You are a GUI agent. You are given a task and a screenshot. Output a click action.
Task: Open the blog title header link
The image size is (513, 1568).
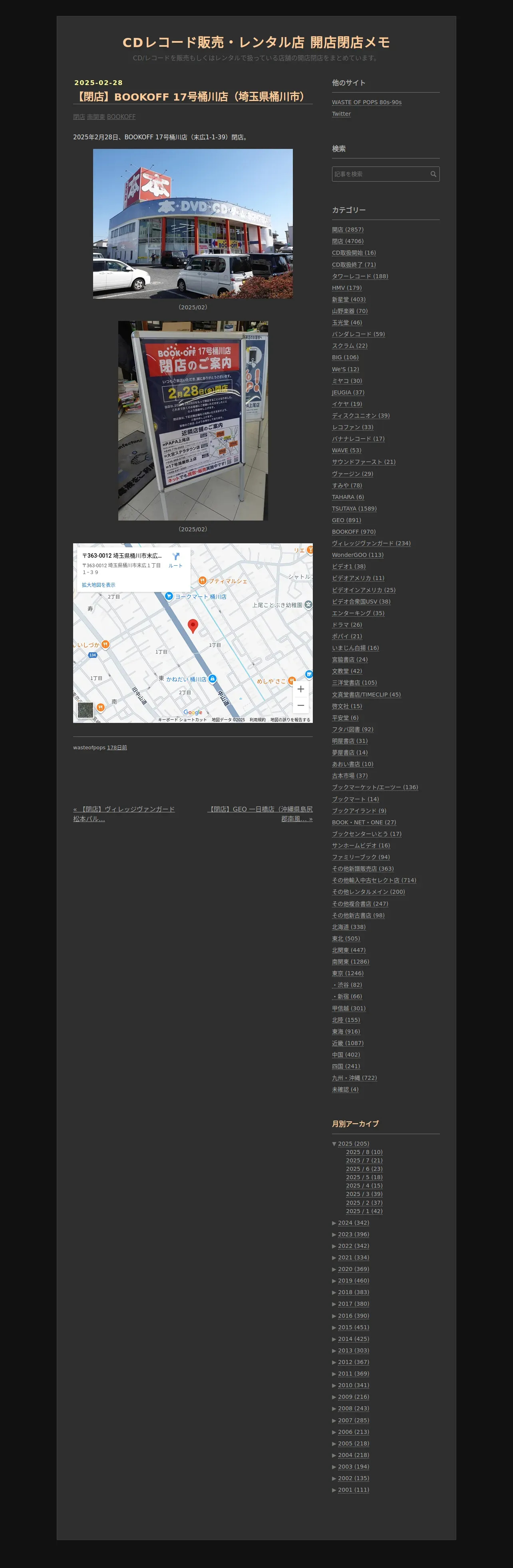256,42
